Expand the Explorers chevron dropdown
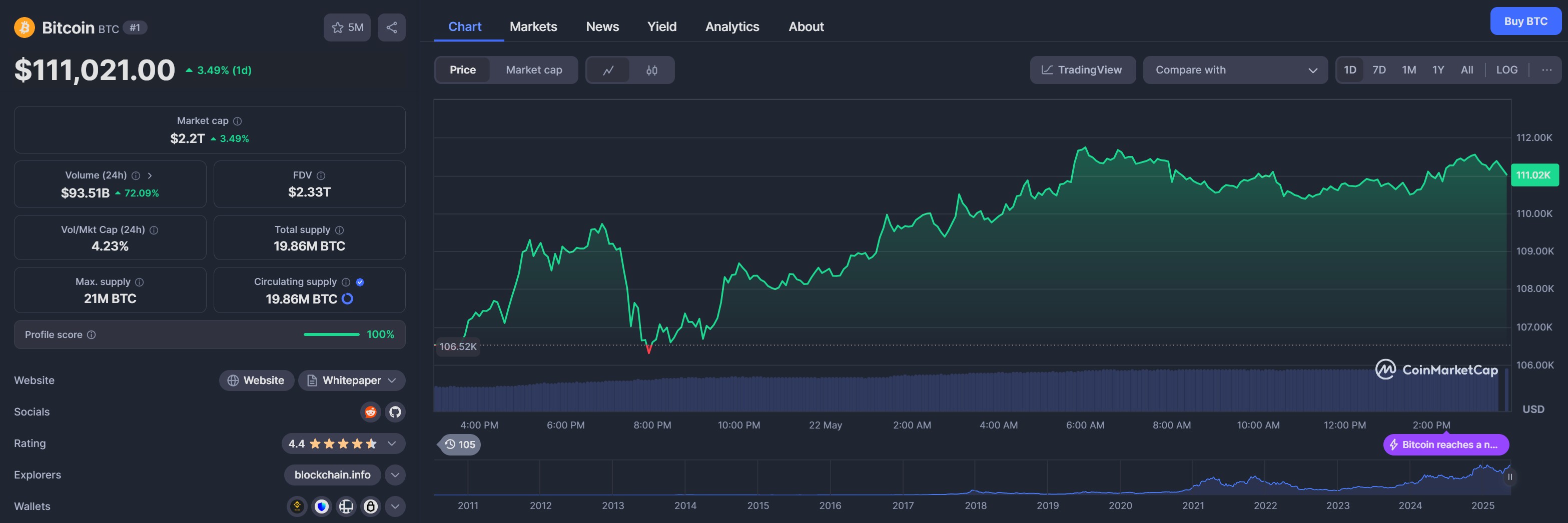The width and height of the screenshot is (1568, 523). click(395, 475)
